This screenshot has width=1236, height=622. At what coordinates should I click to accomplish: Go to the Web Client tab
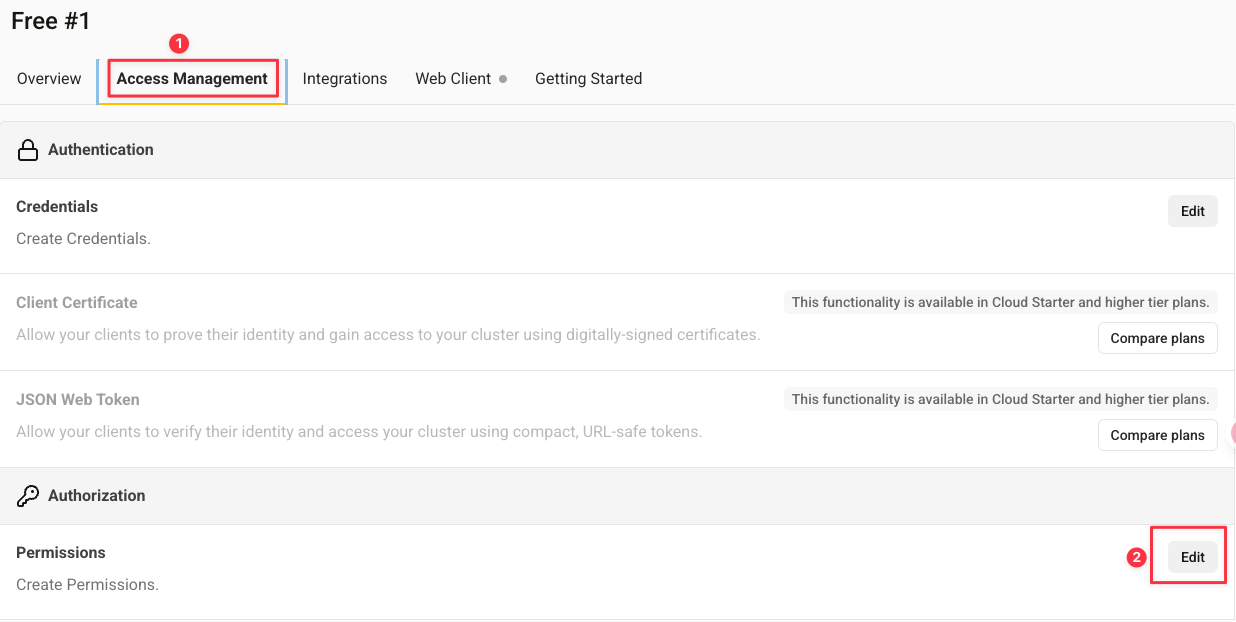452,79
